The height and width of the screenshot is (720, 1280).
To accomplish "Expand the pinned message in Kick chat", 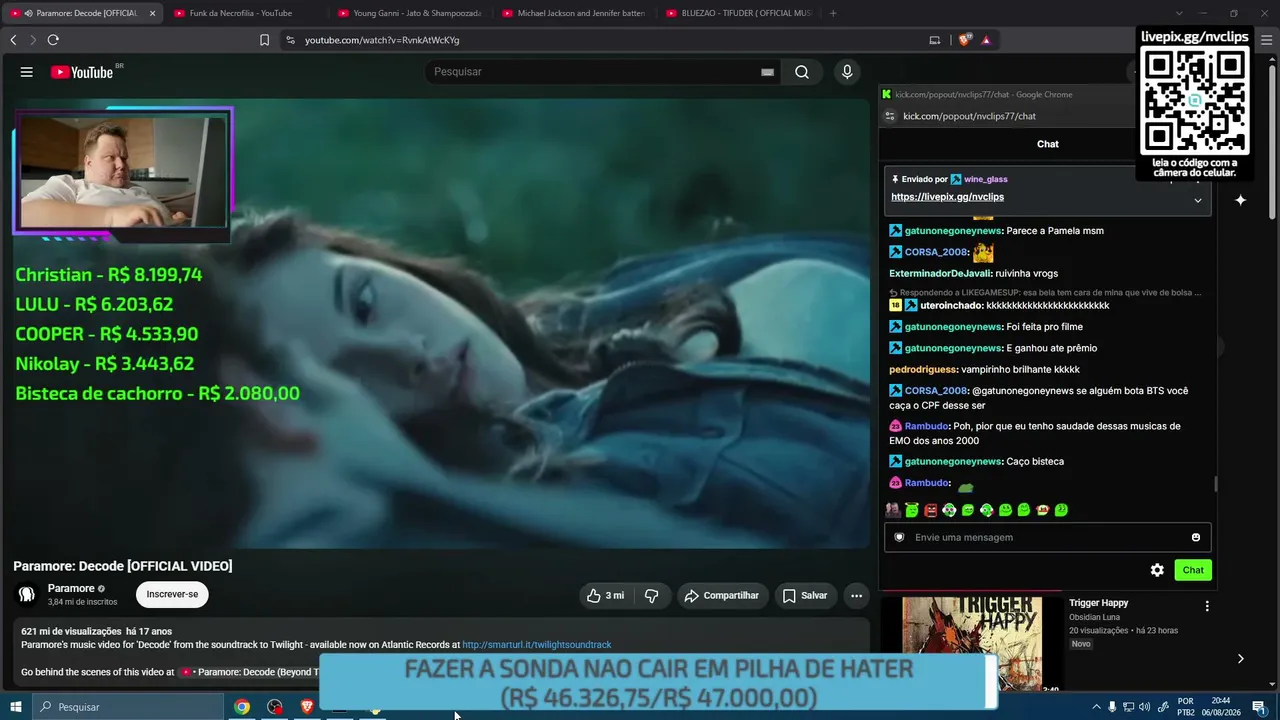I will click(1198, 200).
